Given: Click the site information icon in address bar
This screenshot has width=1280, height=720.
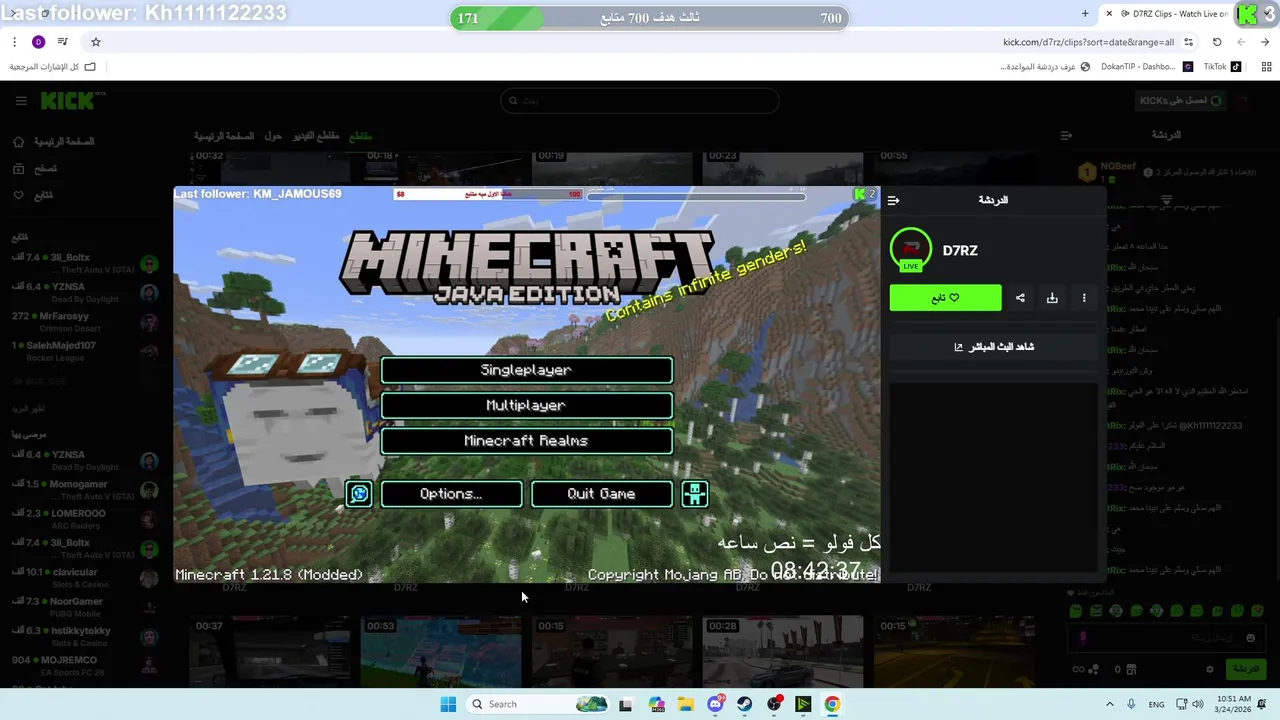Looking at the screenshot, I should 1188,42.
